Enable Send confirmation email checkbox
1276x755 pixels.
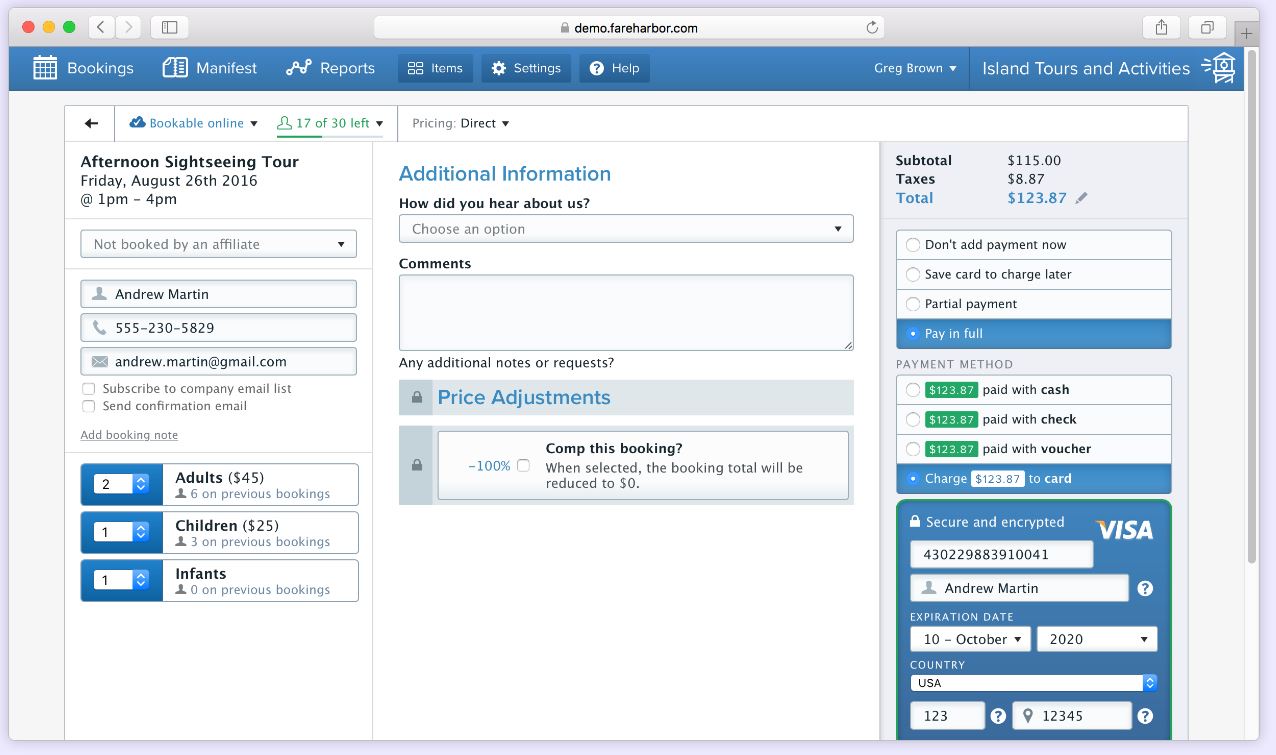pos(89,406)
